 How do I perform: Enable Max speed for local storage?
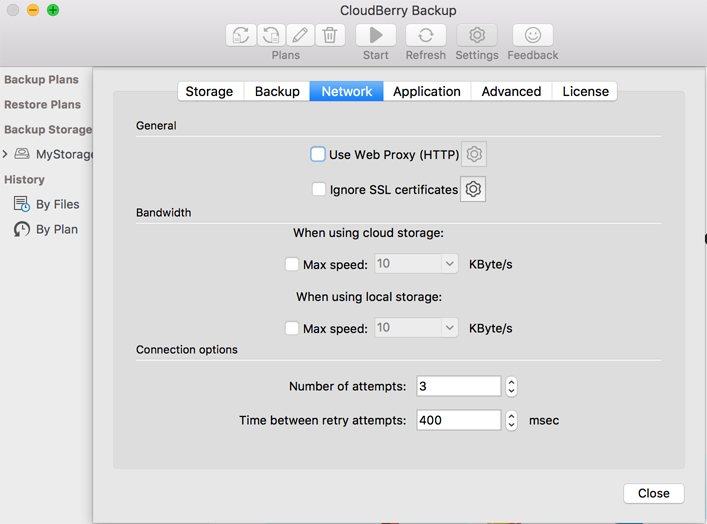click(292, 328)
